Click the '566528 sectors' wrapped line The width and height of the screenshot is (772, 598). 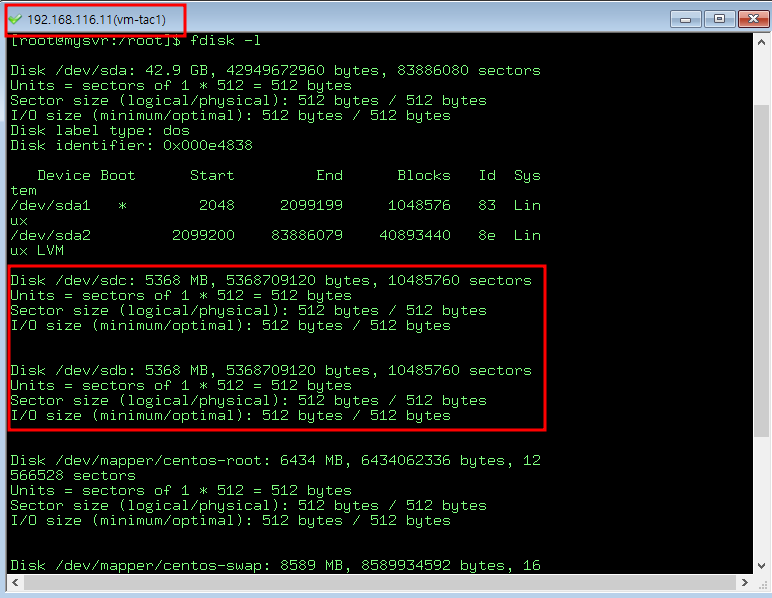73,475
